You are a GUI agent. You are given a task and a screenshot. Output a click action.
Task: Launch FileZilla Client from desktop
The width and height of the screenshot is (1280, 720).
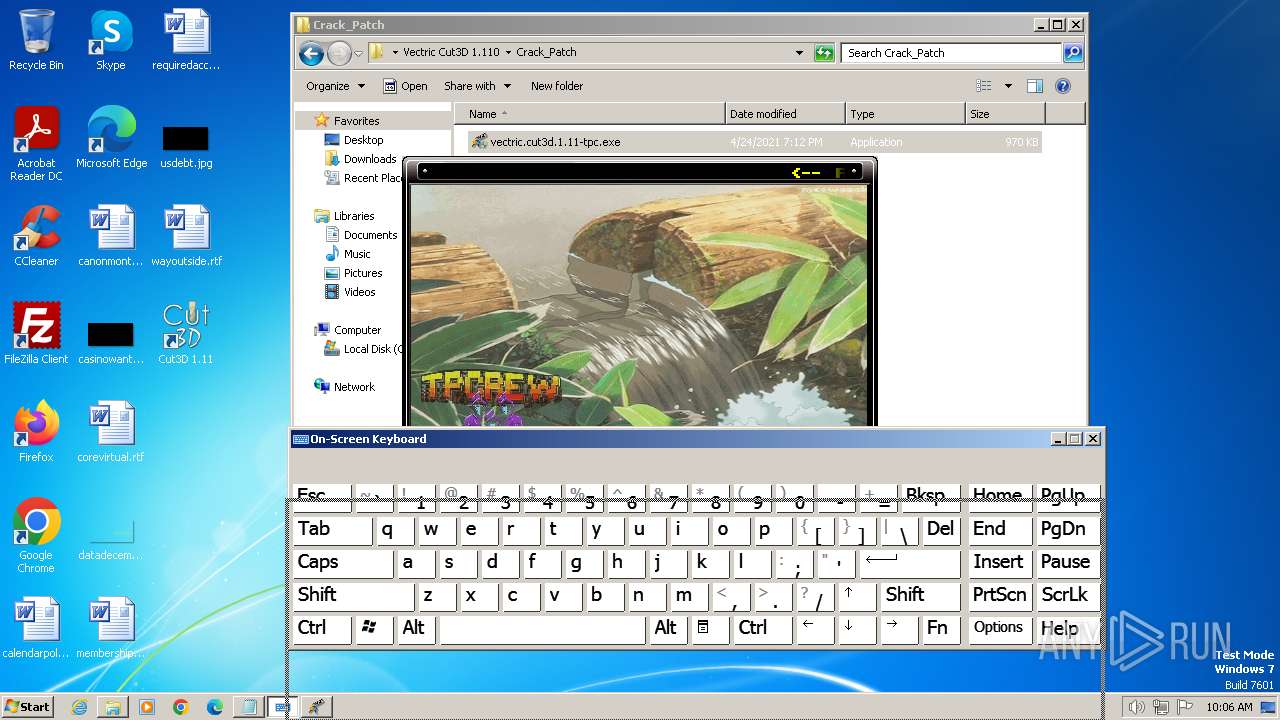click(x=36, y=334)
